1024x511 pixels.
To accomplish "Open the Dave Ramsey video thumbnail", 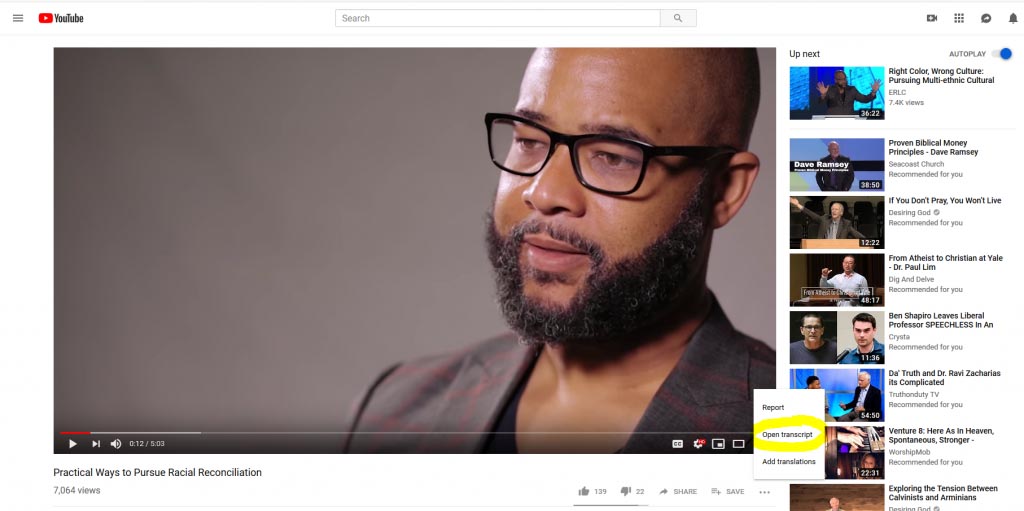I will (837, 164).
